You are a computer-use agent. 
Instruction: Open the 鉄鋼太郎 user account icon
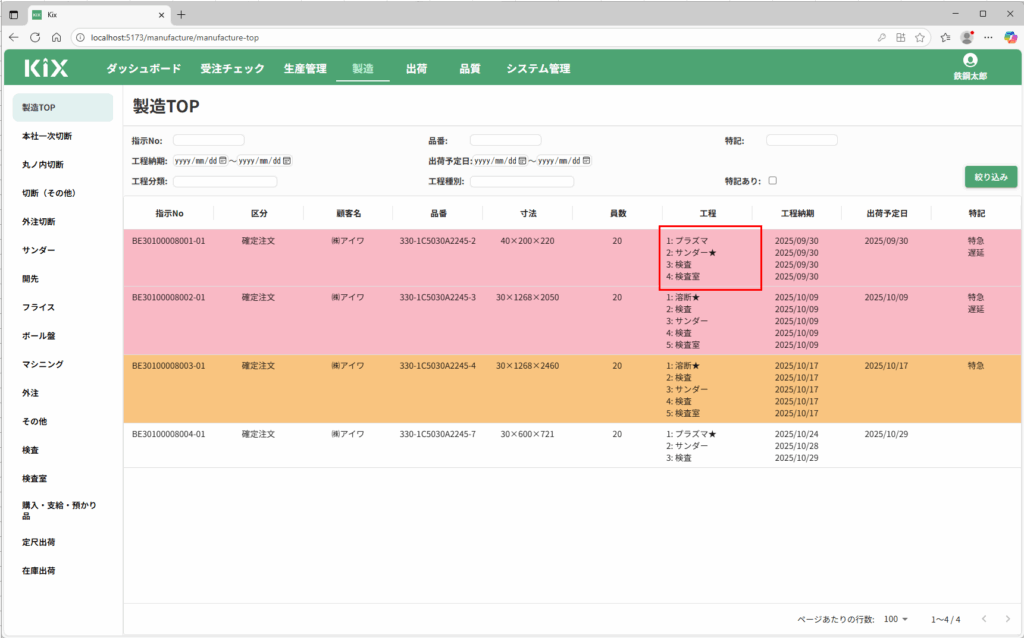(969, 61)
